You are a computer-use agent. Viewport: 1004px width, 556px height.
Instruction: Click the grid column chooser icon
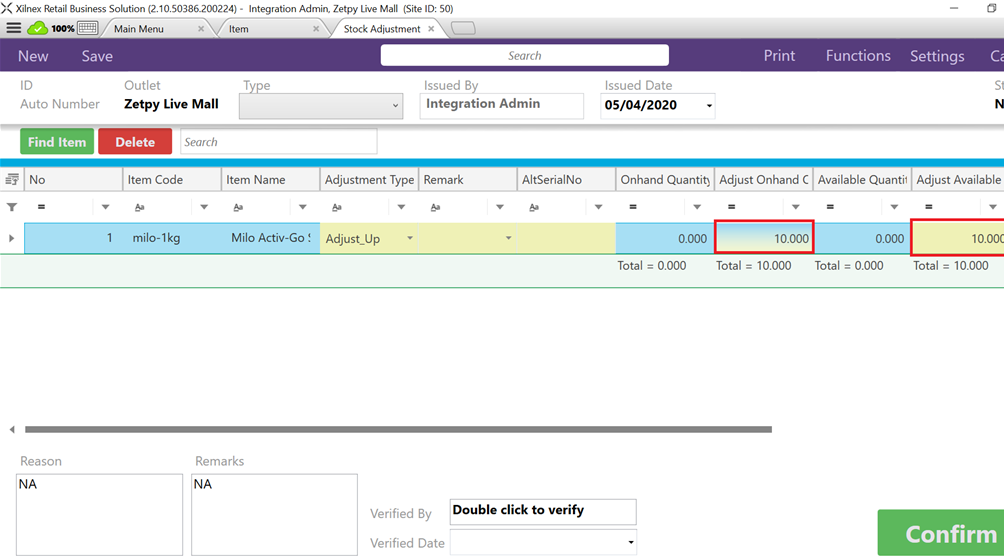[12, 179]
